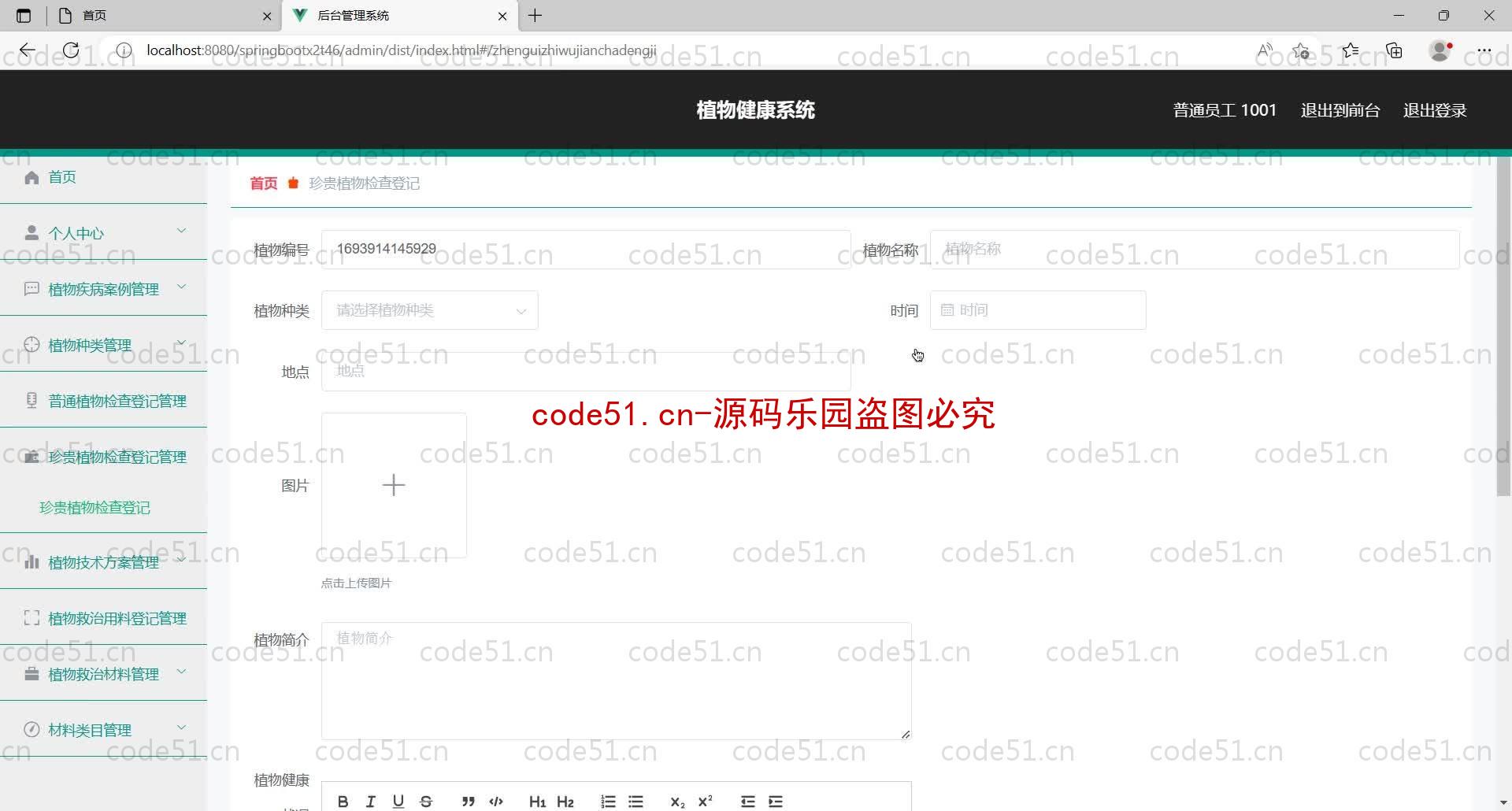
Task: Apply superscript formatting
Action: (x=705, y=802)
